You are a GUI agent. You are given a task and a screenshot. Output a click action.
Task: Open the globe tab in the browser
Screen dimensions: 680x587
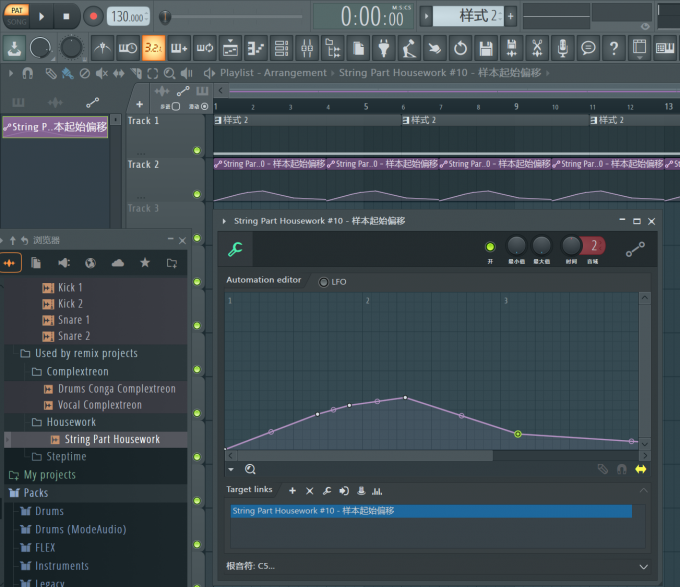coord(90,263)
